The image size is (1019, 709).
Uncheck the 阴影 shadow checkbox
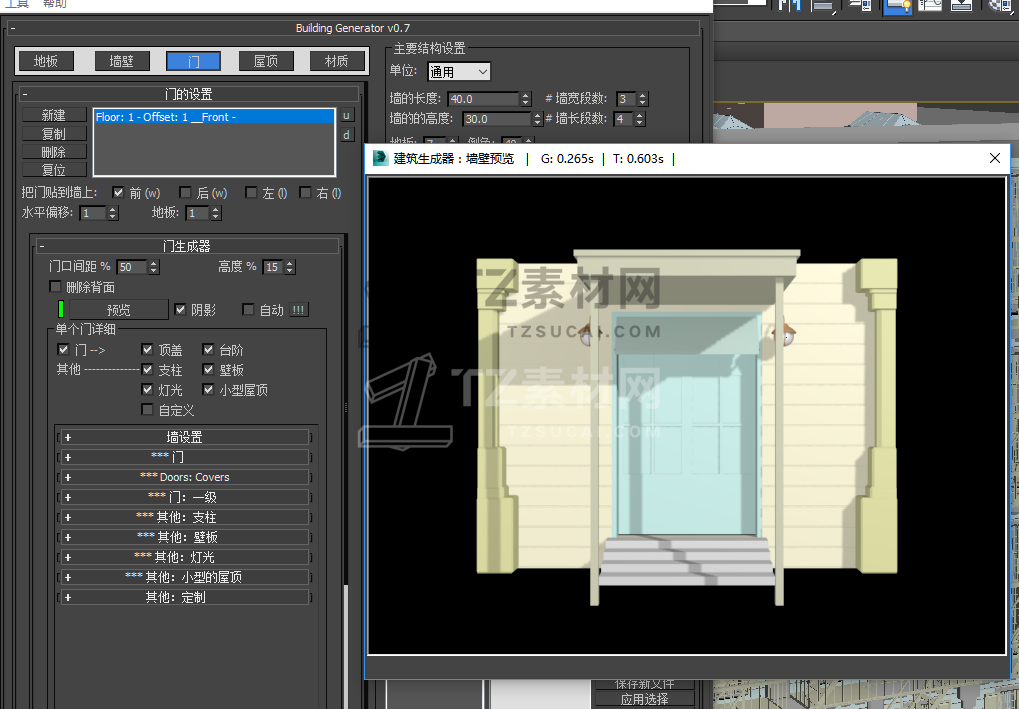coord(181,310)
